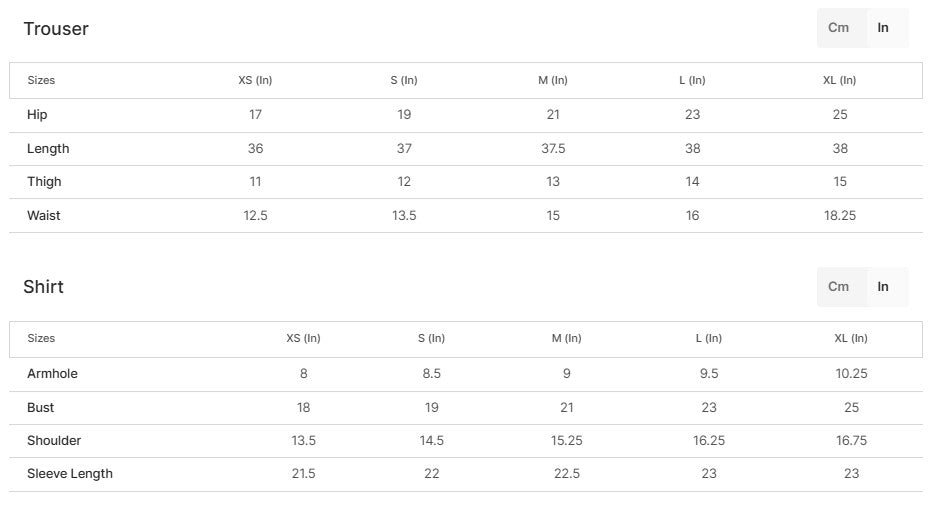
Task: Select In units for Trouser chart
Action: click(x=883, y=28)
